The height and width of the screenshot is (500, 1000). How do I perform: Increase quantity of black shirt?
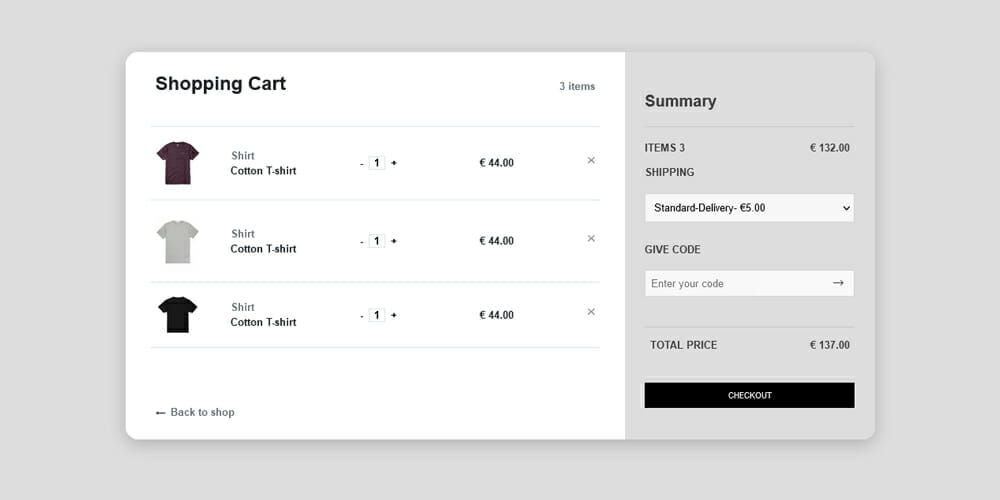coord(394,315)
